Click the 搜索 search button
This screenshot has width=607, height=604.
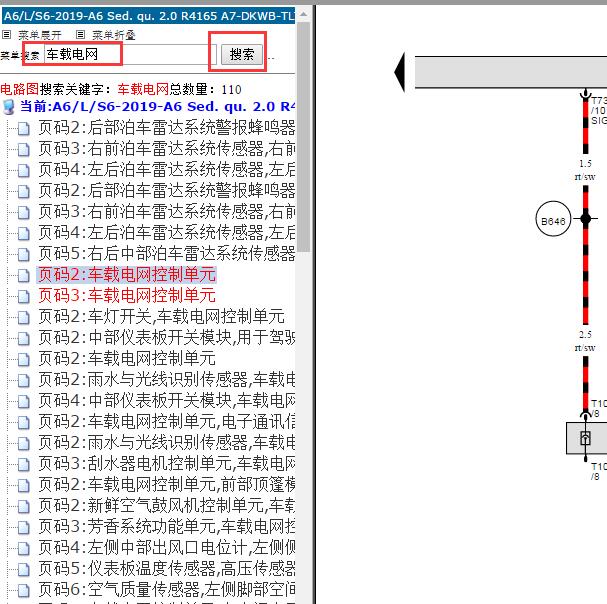pos(242,54)
